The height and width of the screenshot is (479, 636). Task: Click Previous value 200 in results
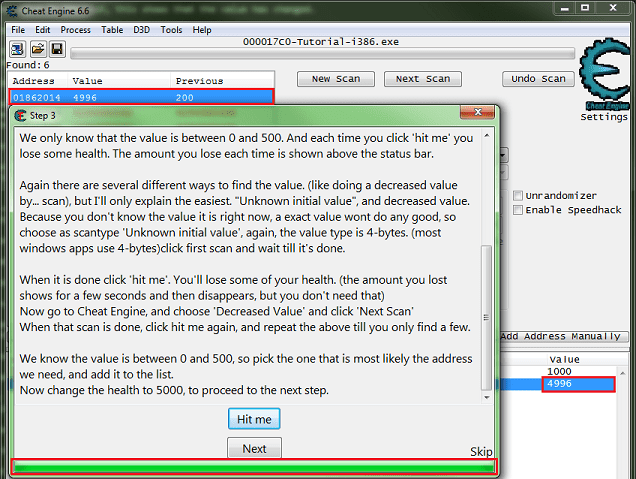[185, 98]
